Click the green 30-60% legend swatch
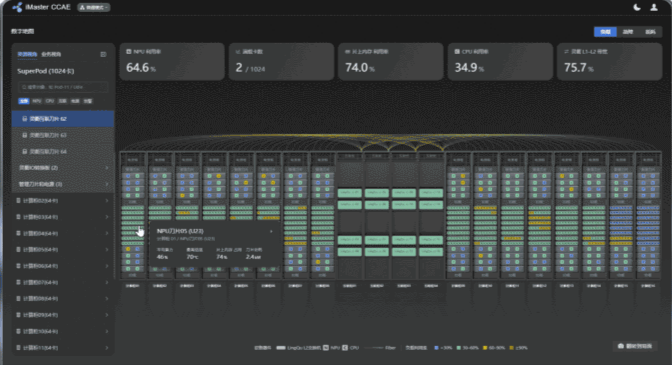Image resolution: width=672 pixels, height=365 pixels. [459, 347]
